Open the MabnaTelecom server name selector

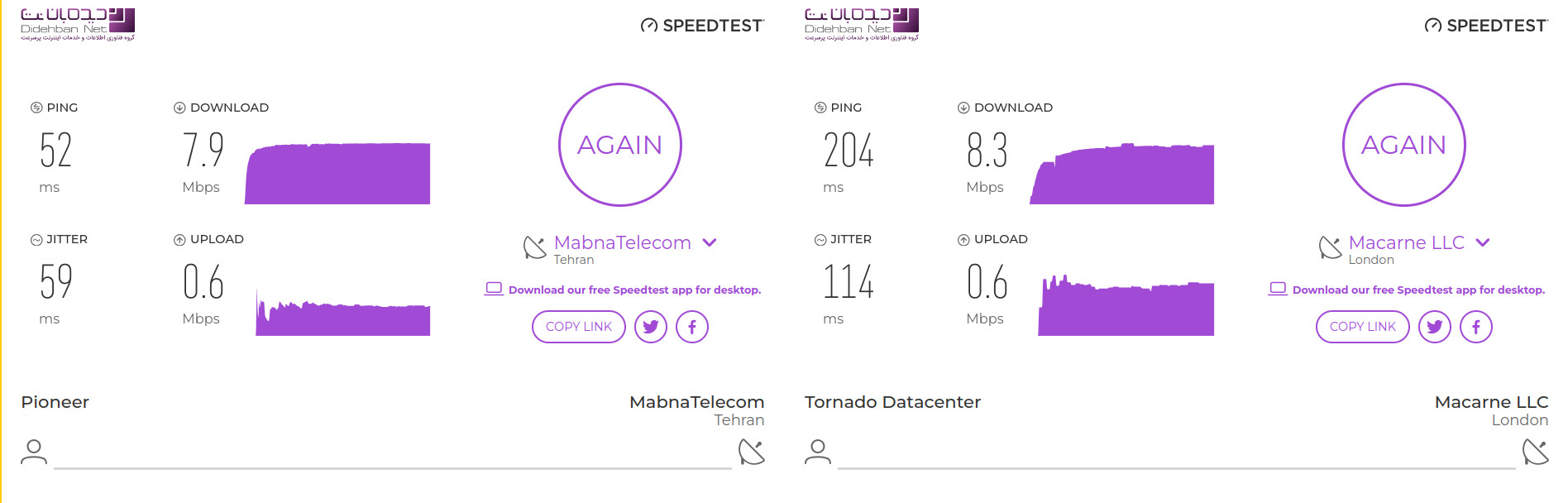click(622, 242)
